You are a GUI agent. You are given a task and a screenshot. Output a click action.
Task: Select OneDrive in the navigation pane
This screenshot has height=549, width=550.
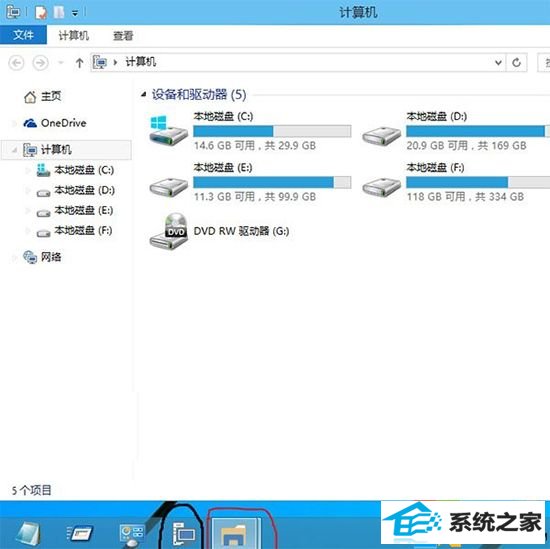pos(63,123)
